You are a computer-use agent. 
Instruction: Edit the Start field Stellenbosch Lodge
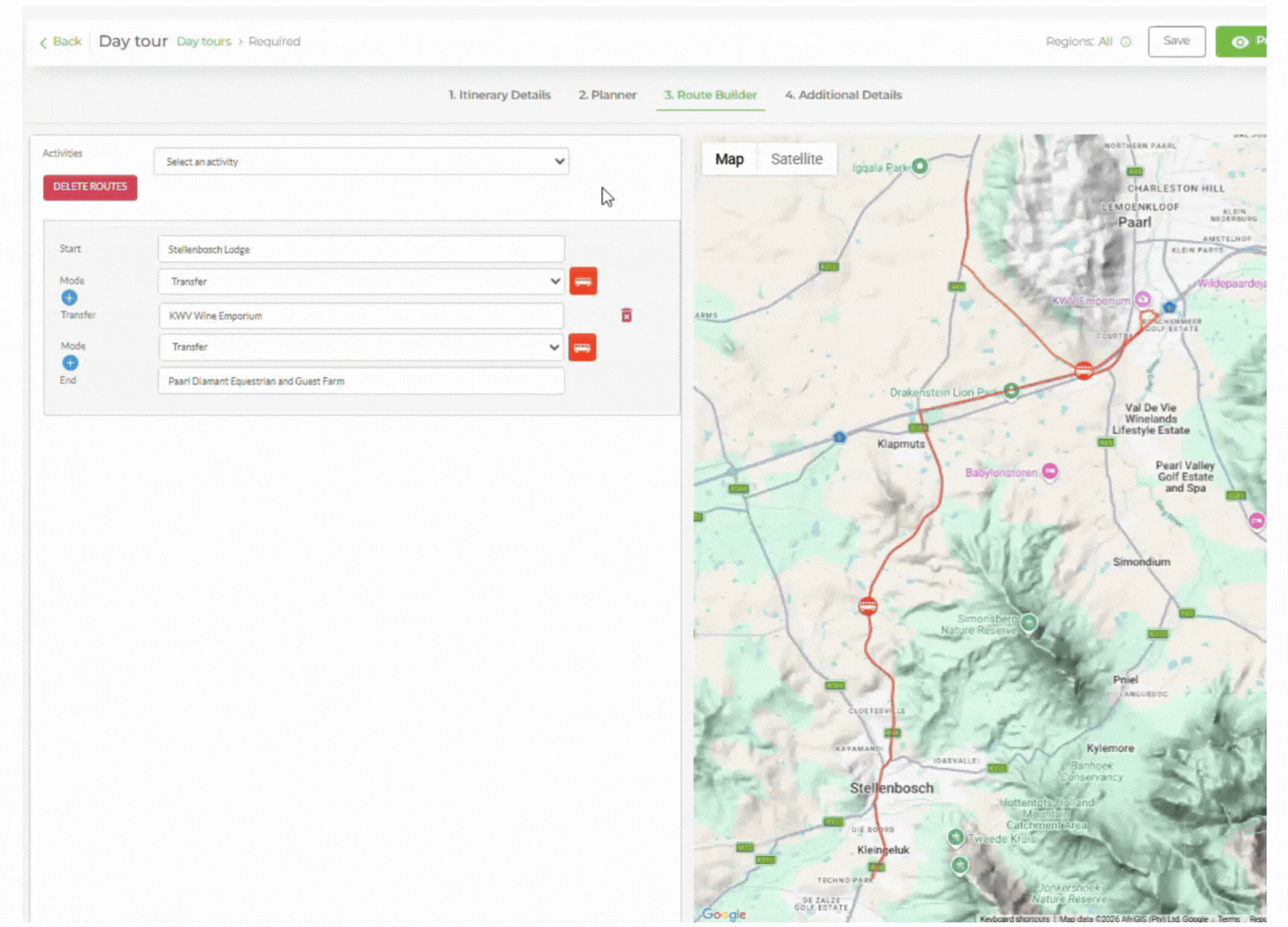tap(361, 249)
